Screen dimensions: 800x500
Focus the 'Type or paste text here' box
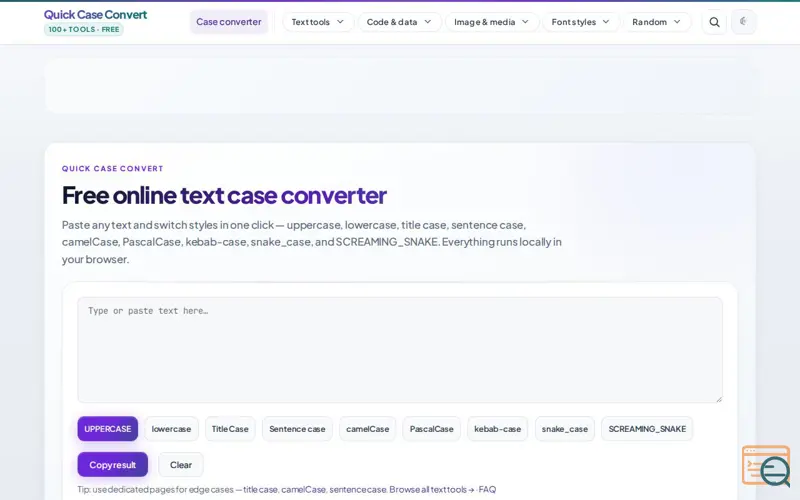pyautogui.click(x=400, y=350)
